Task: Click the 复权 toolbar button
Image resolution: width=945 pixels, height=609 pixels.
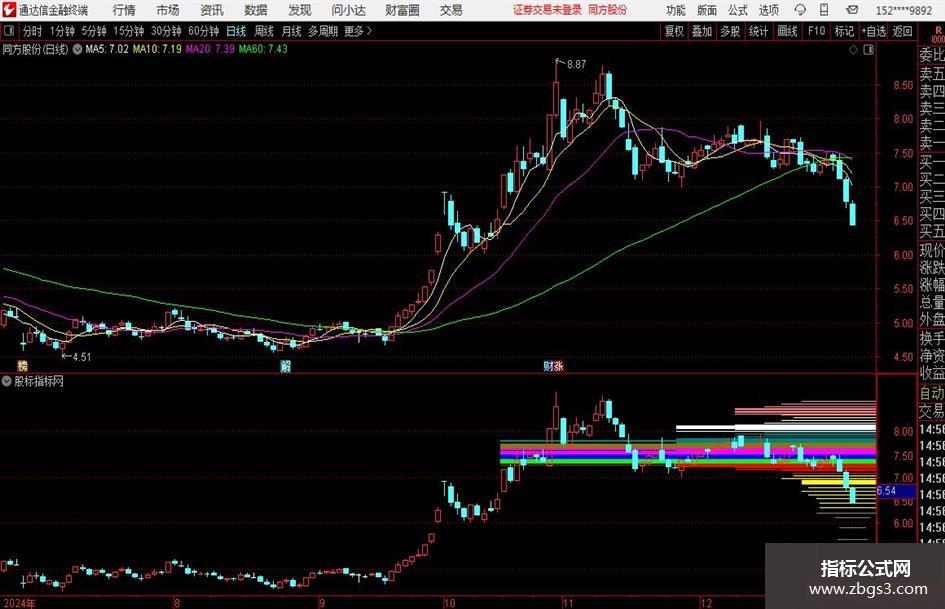Action: pyautogui.click(x=674, y=31)
